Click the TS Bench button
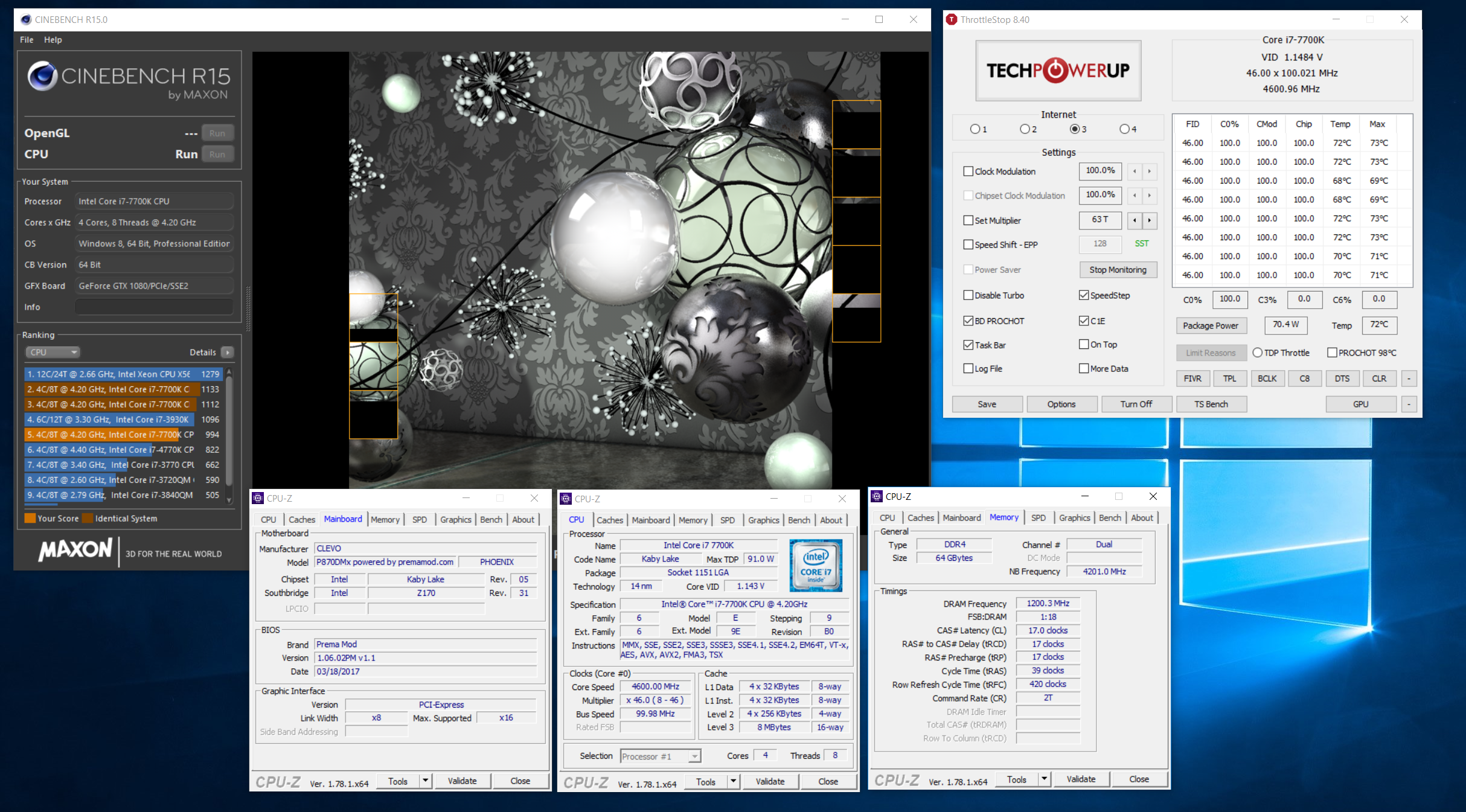This screenshot has width=1466, height=812. (1211, 404)
